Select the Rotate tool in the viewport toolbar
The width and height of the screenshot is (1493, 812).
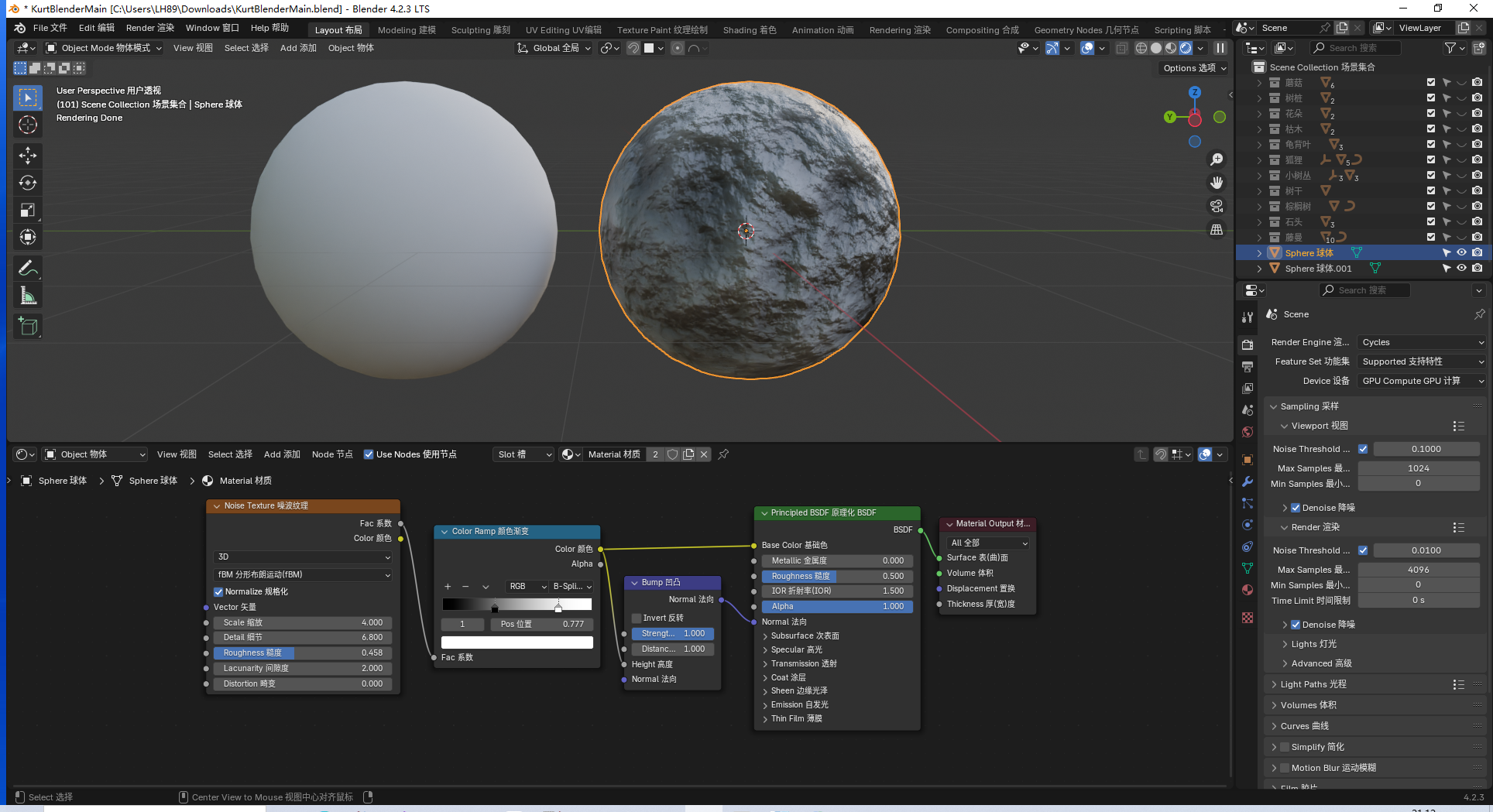point(28,183)
